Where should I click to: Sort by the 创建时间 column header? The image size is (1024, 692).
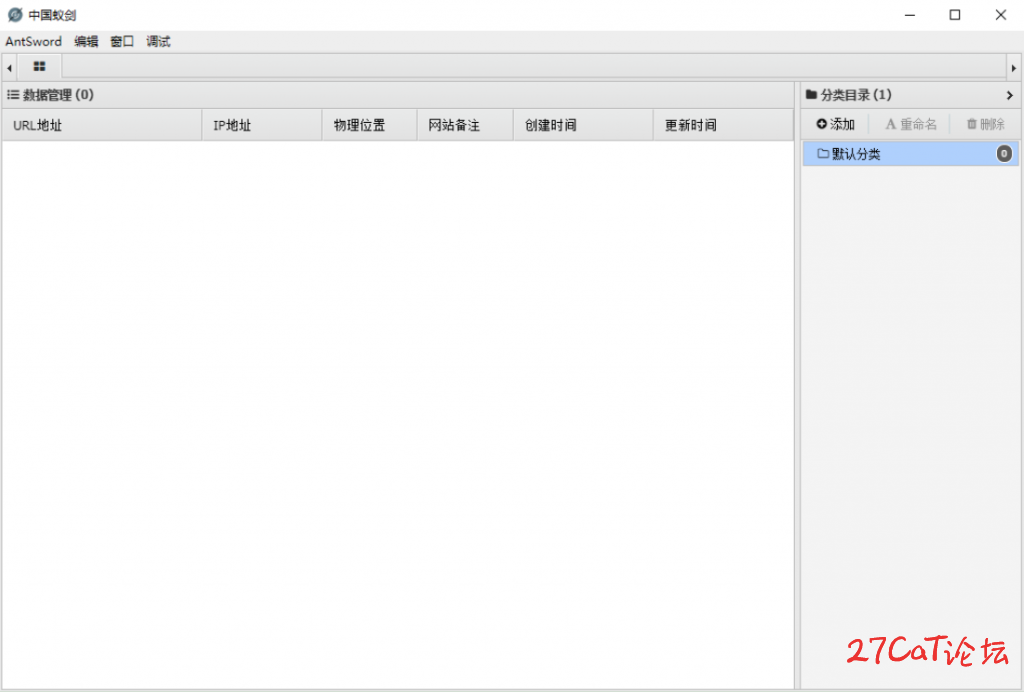tap(583, 125)
